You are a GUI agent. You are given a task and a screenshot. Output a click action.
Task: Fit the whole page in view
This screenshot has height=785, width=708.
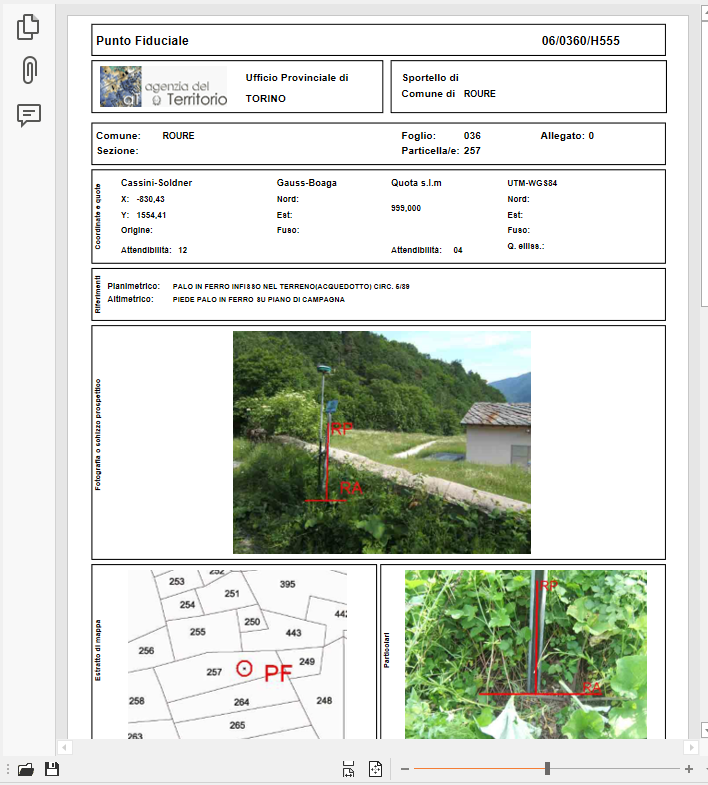coord(375,769)
